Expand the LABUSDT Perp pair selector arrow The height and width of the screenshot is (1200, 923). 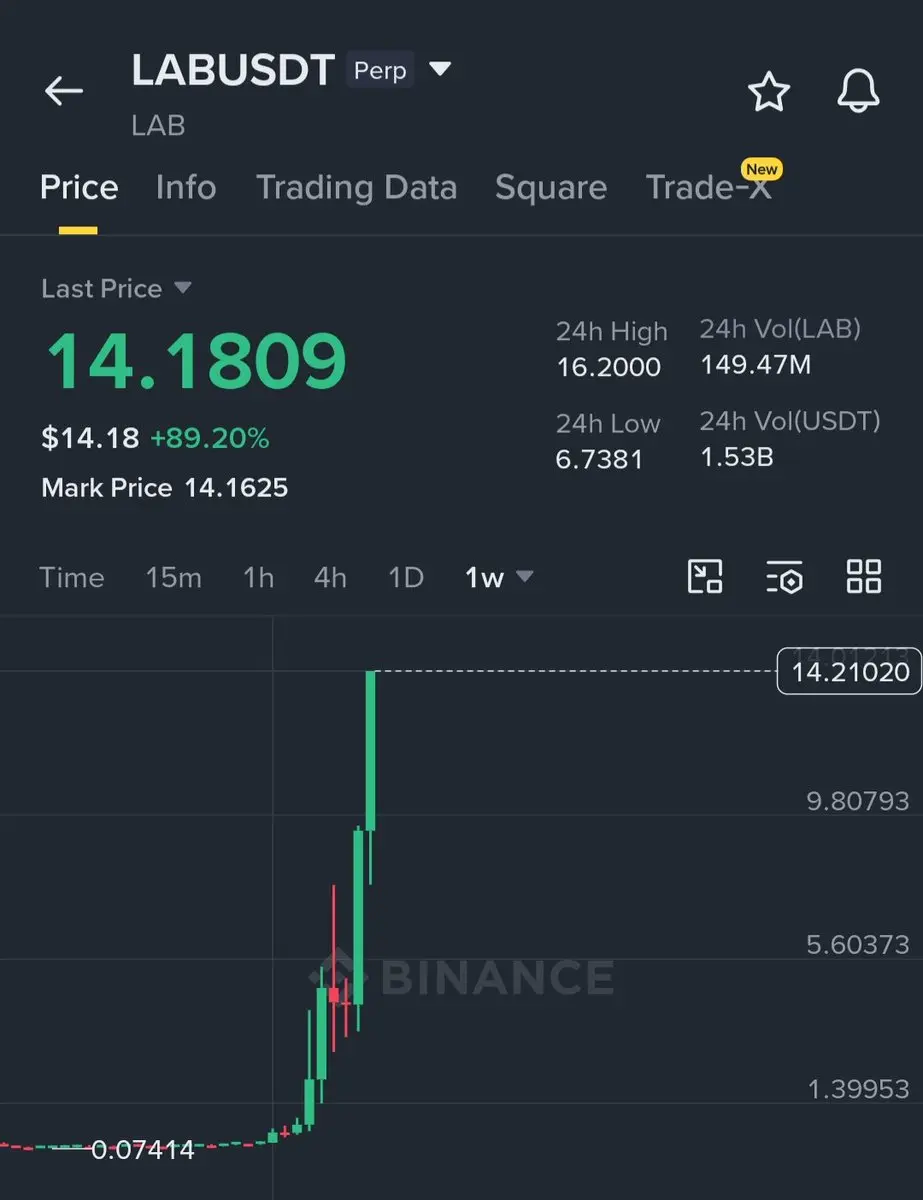(x=440, y=70)
